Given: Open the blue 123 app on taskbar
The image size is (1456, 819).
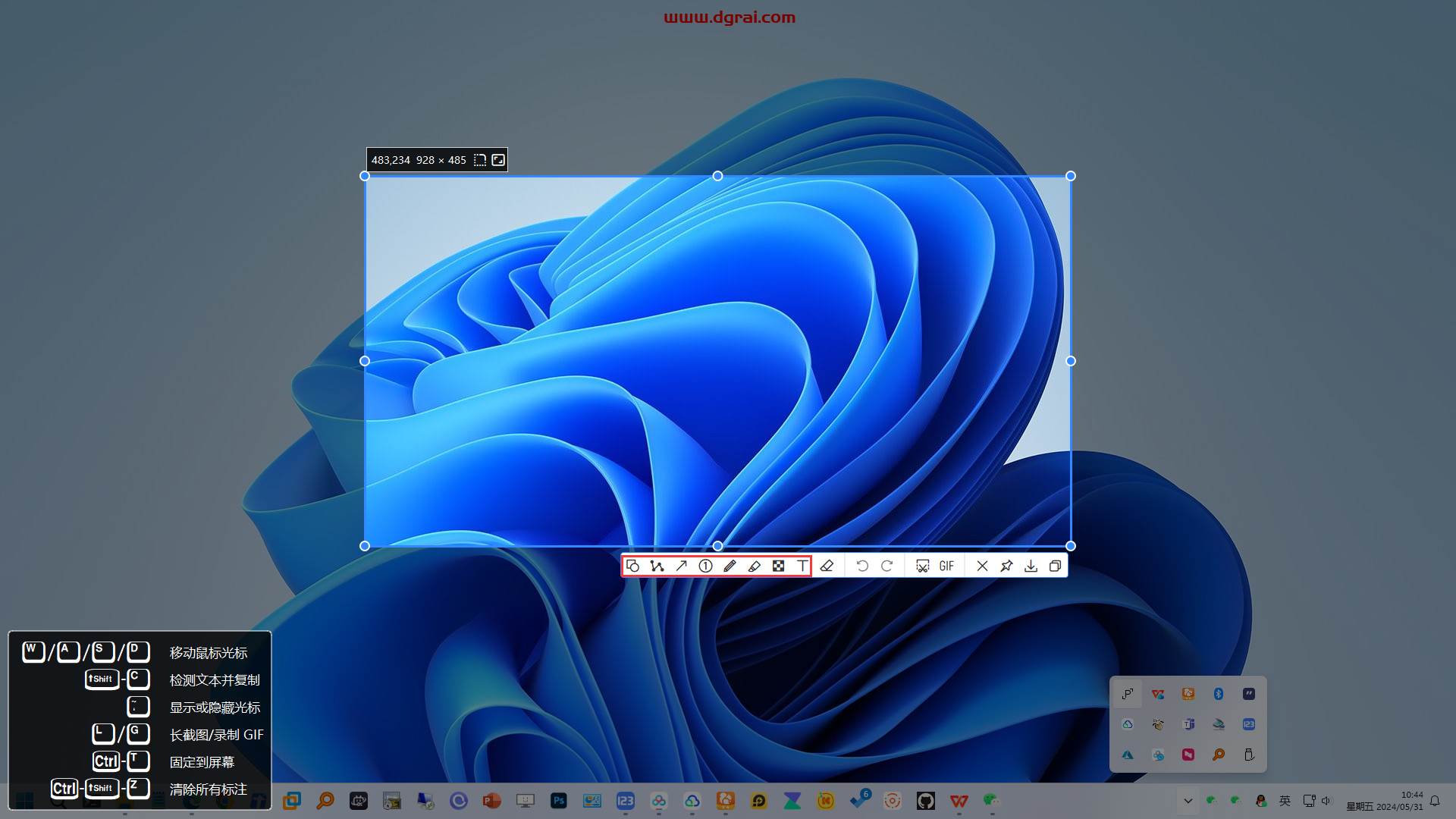Looking at the screenshot, I should pyautogui.click(x=626, y=801).
